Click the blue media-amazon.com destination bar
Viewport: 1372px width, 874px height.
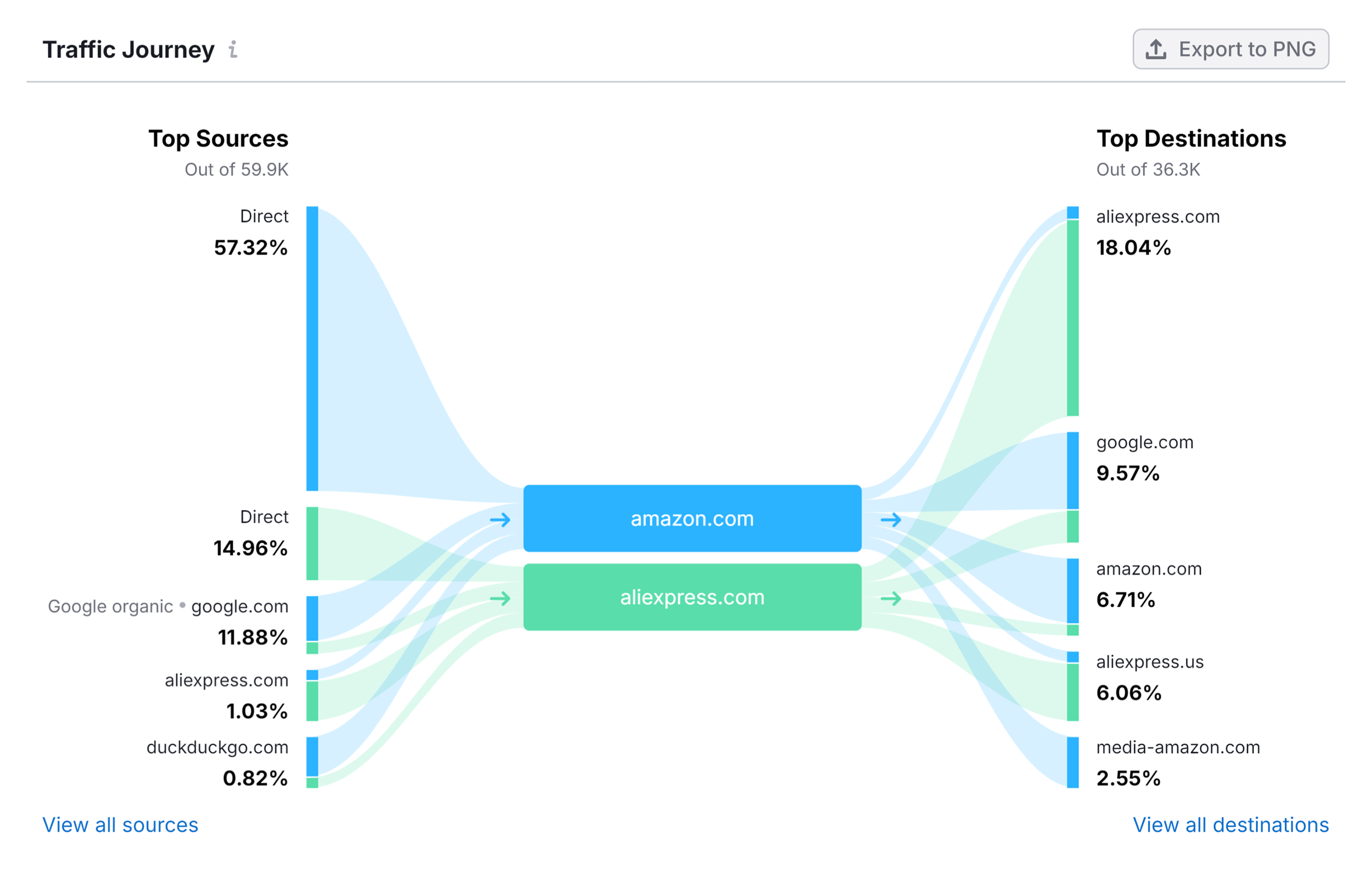[1072, 762]
